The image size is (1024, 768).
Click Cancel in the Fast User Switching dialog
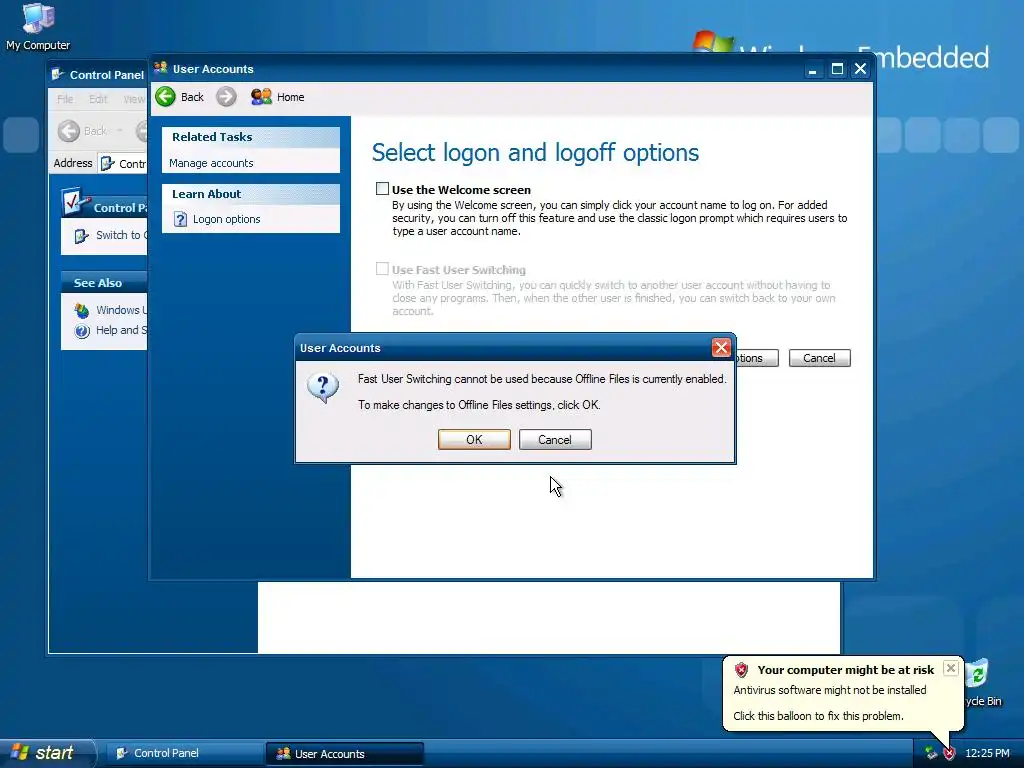pyautogui.click(x=555, y=440)
